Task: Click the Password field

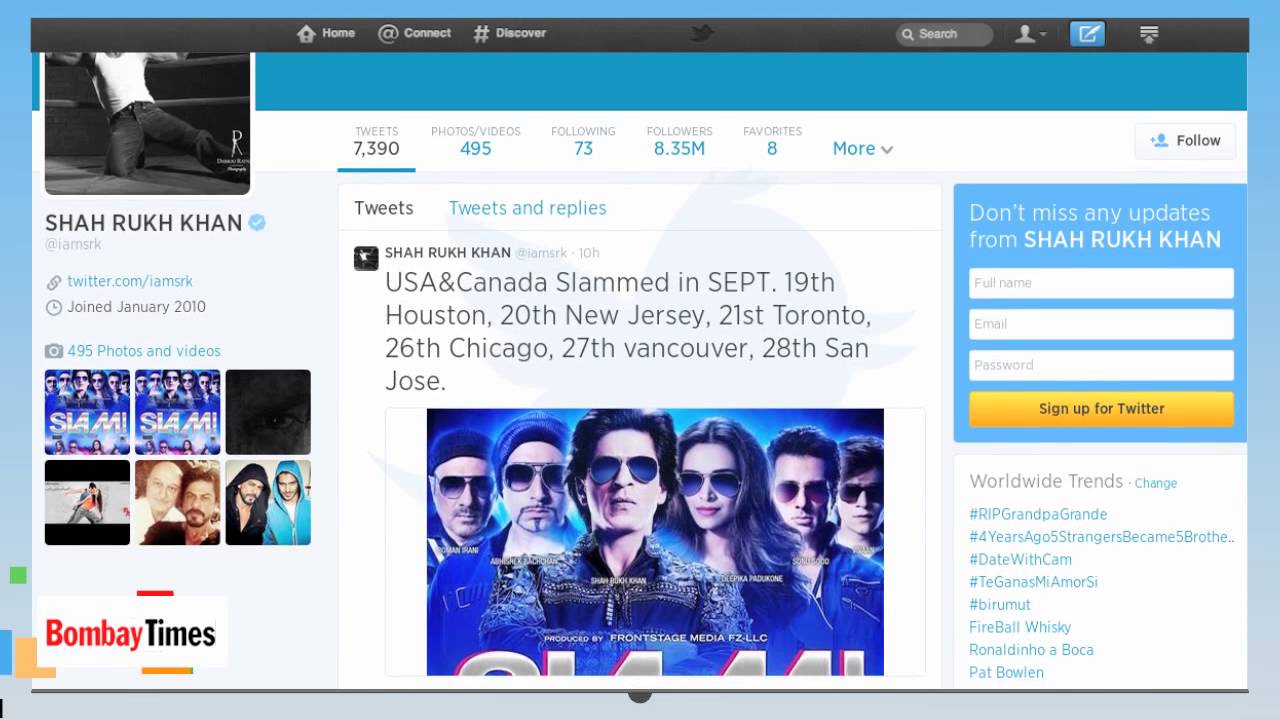Action: (x=1101, y=365)
